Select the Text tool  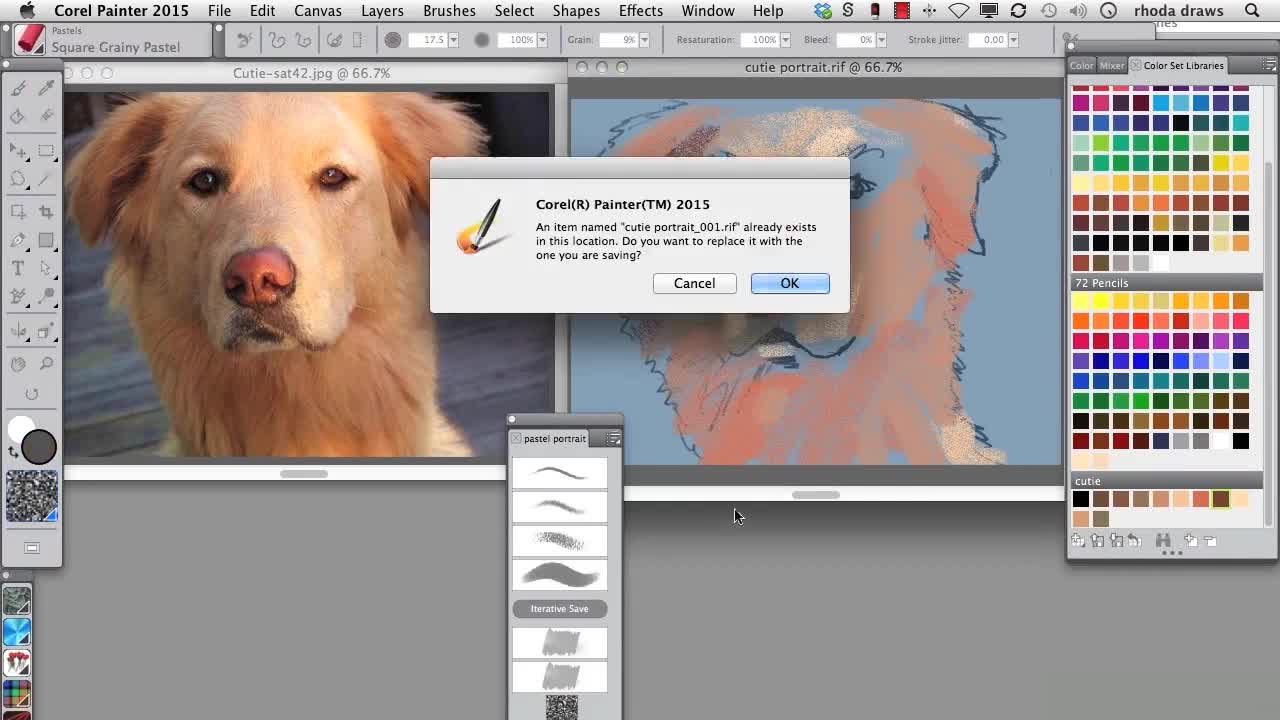[x=18, y=268]
